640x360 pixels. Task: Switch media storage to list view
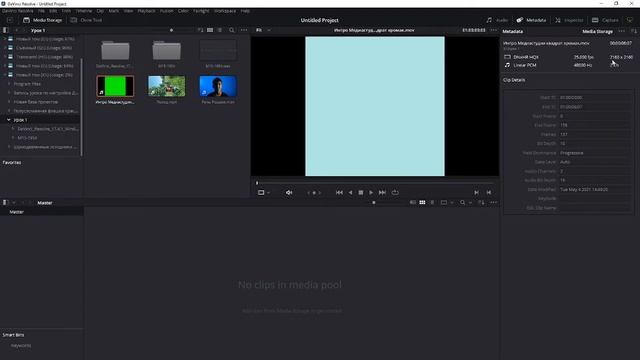(220, 30)
